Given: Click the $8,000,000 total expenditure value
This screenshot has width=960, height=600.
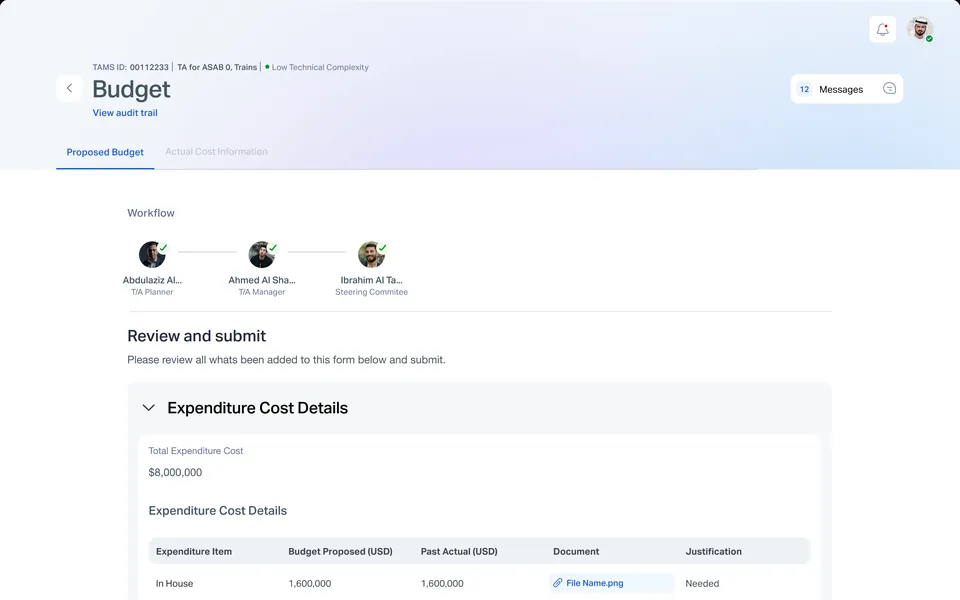Looking at the screenshot, I should tap(175, 472).
